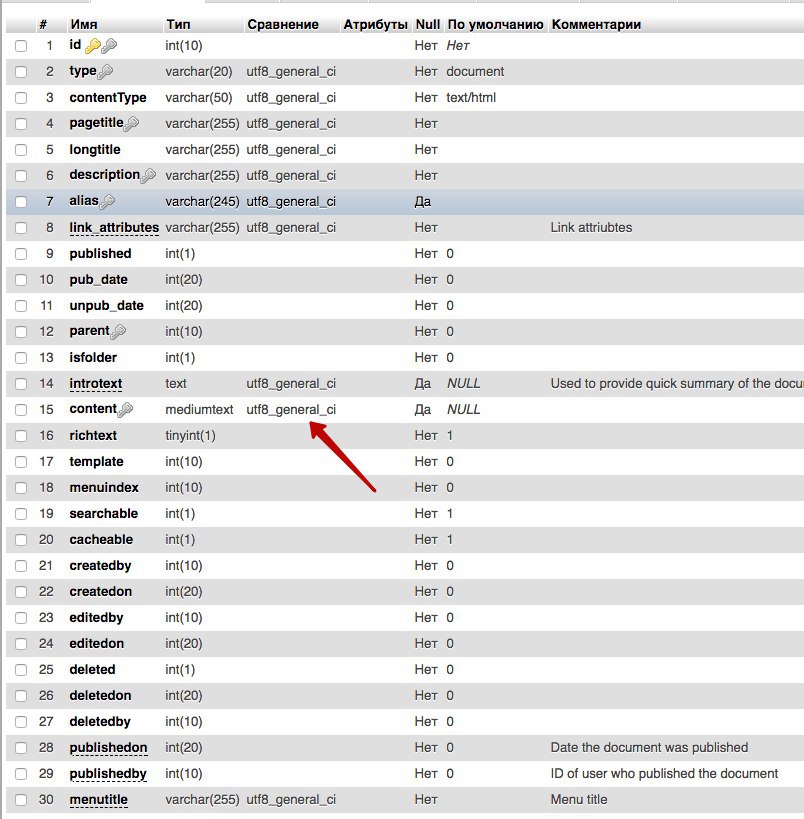Click the longtitle field name
Image resolution: width=804 pixels, height=819 pixels.
[x=95, y=150]
